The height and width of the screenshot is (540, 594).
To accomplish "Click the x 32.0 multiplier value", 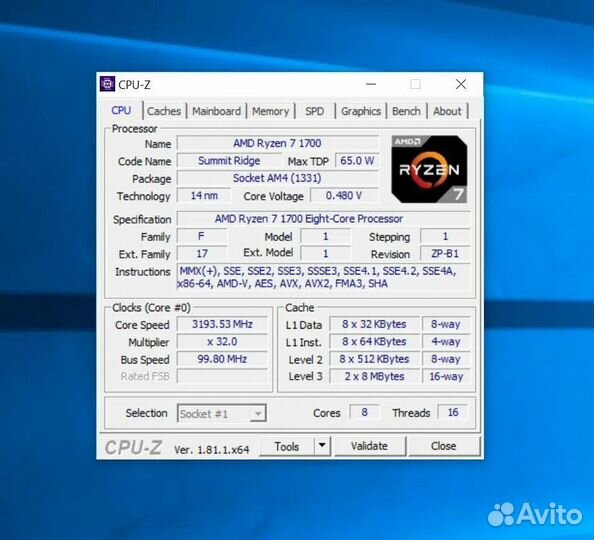I will click(222, 342).
